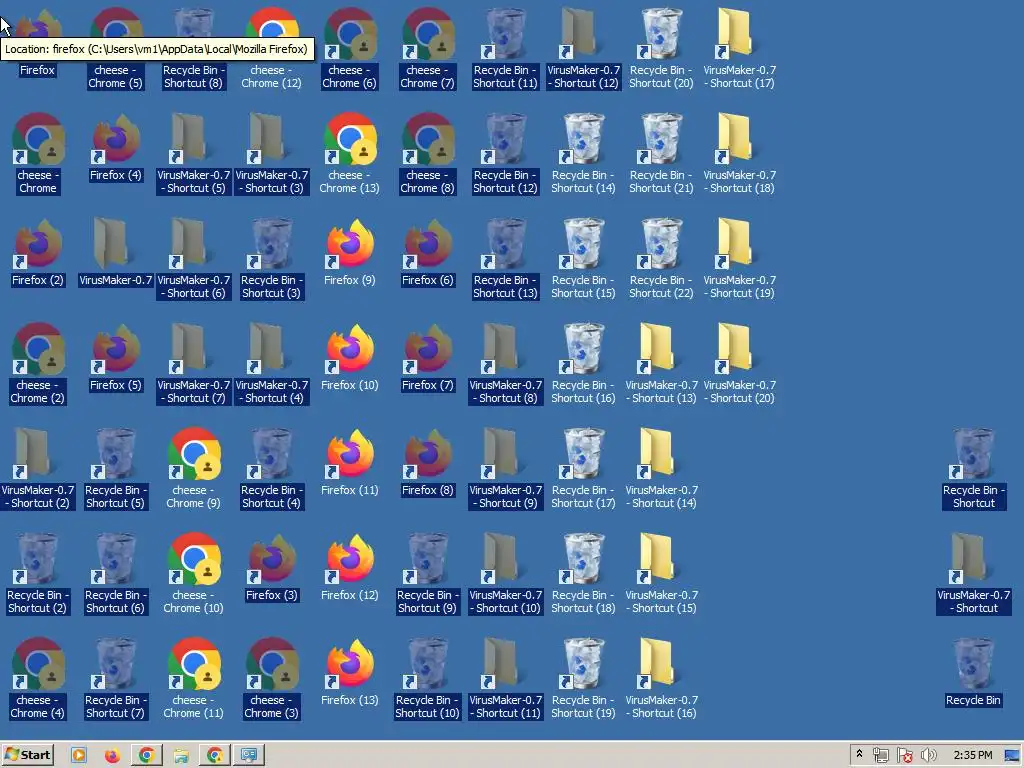Select 'VirusMaker-0.7 - Shortcut (14)' folder
The image size is (1024, 768).
(x=661, y=469)
